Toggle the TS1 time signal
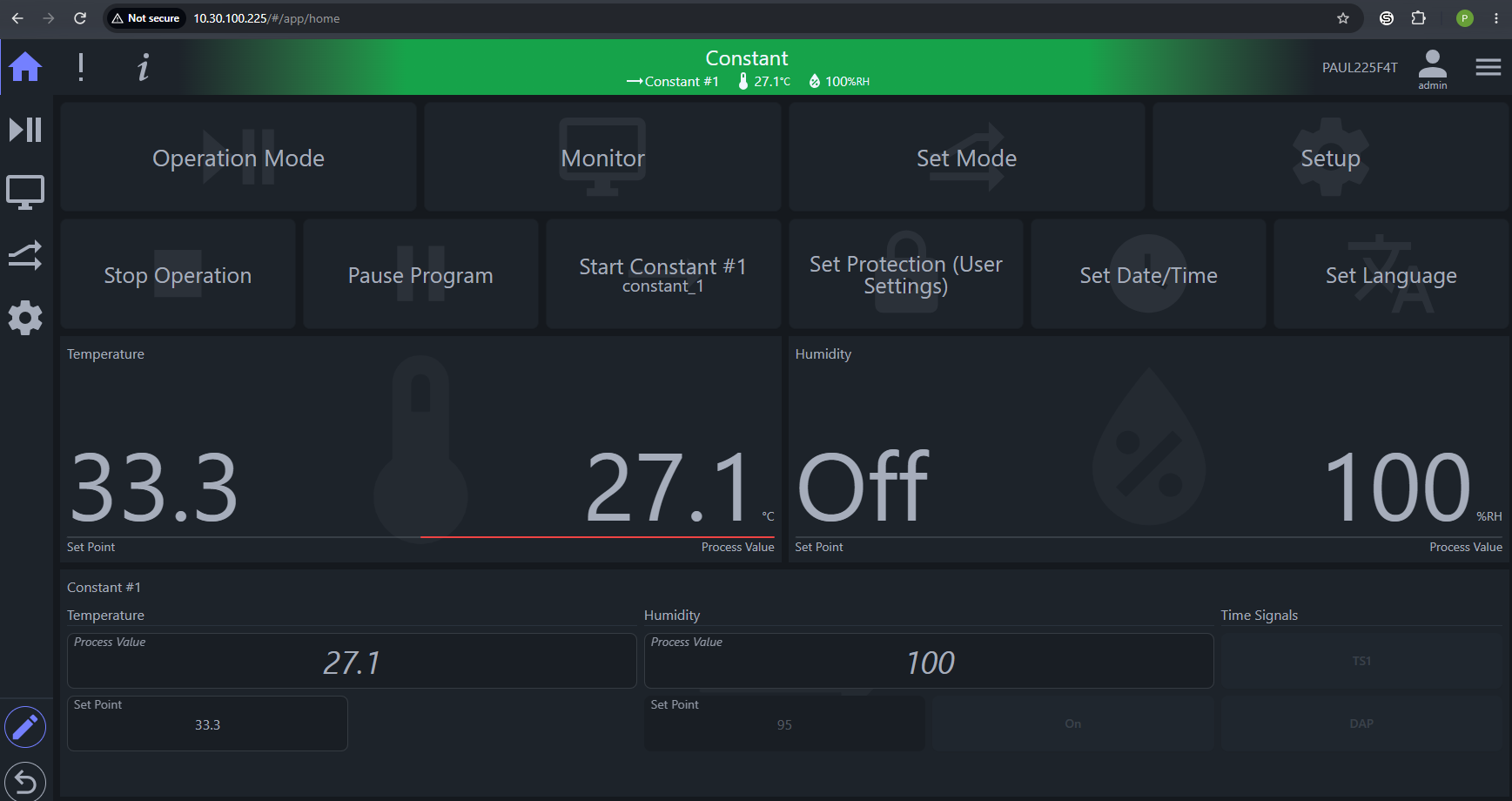This screenshot has height=801, width=1512. 1361,661
